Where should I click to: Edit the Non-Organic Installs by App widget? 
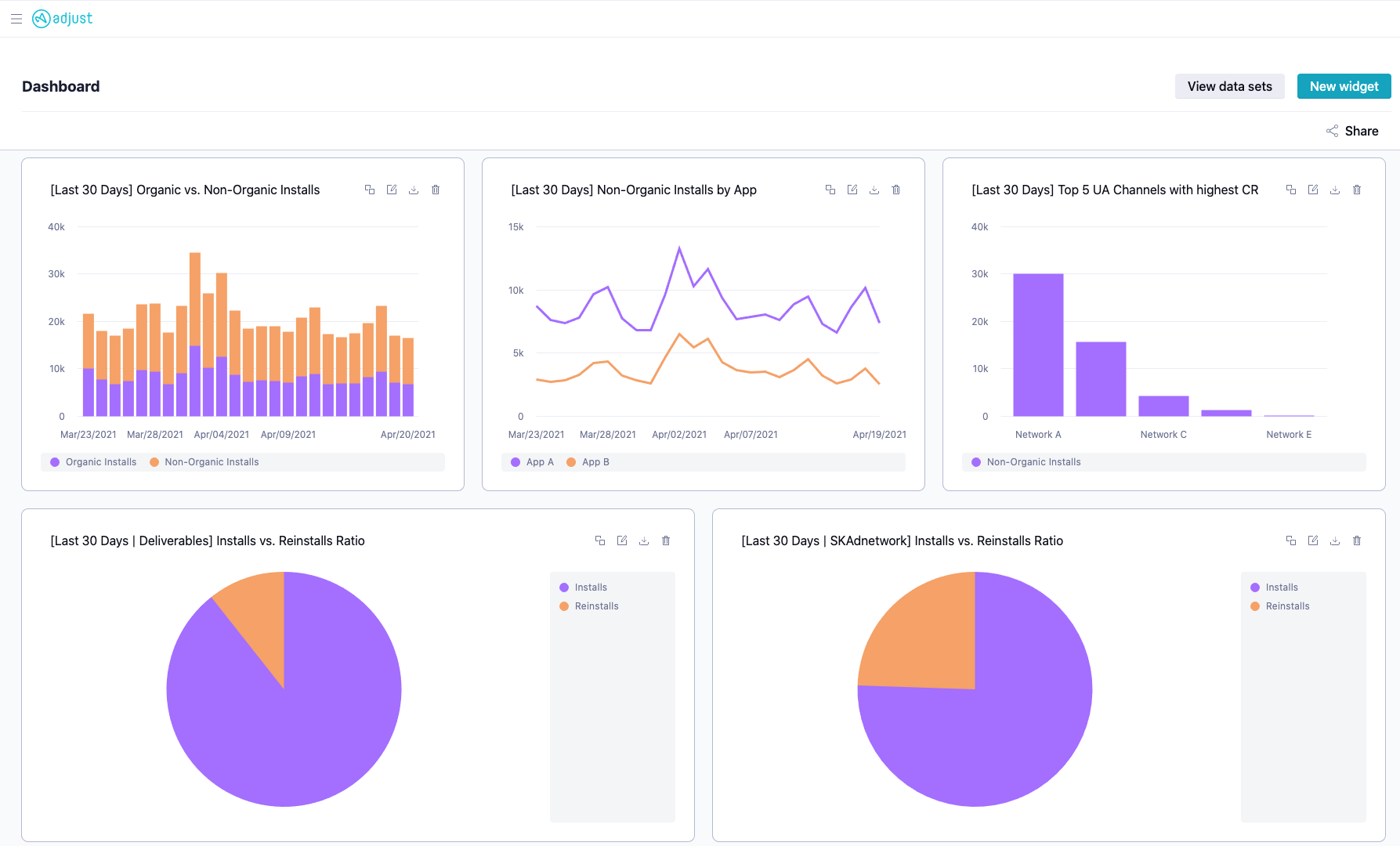click(x=852, y=190)
